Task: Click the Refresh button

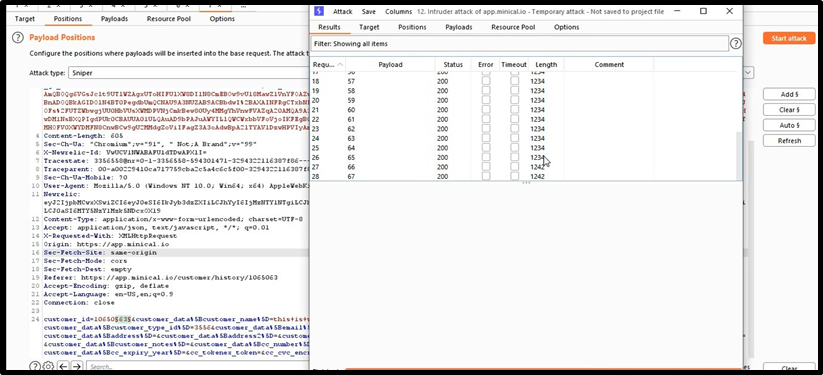Action: tap(789, 141)
